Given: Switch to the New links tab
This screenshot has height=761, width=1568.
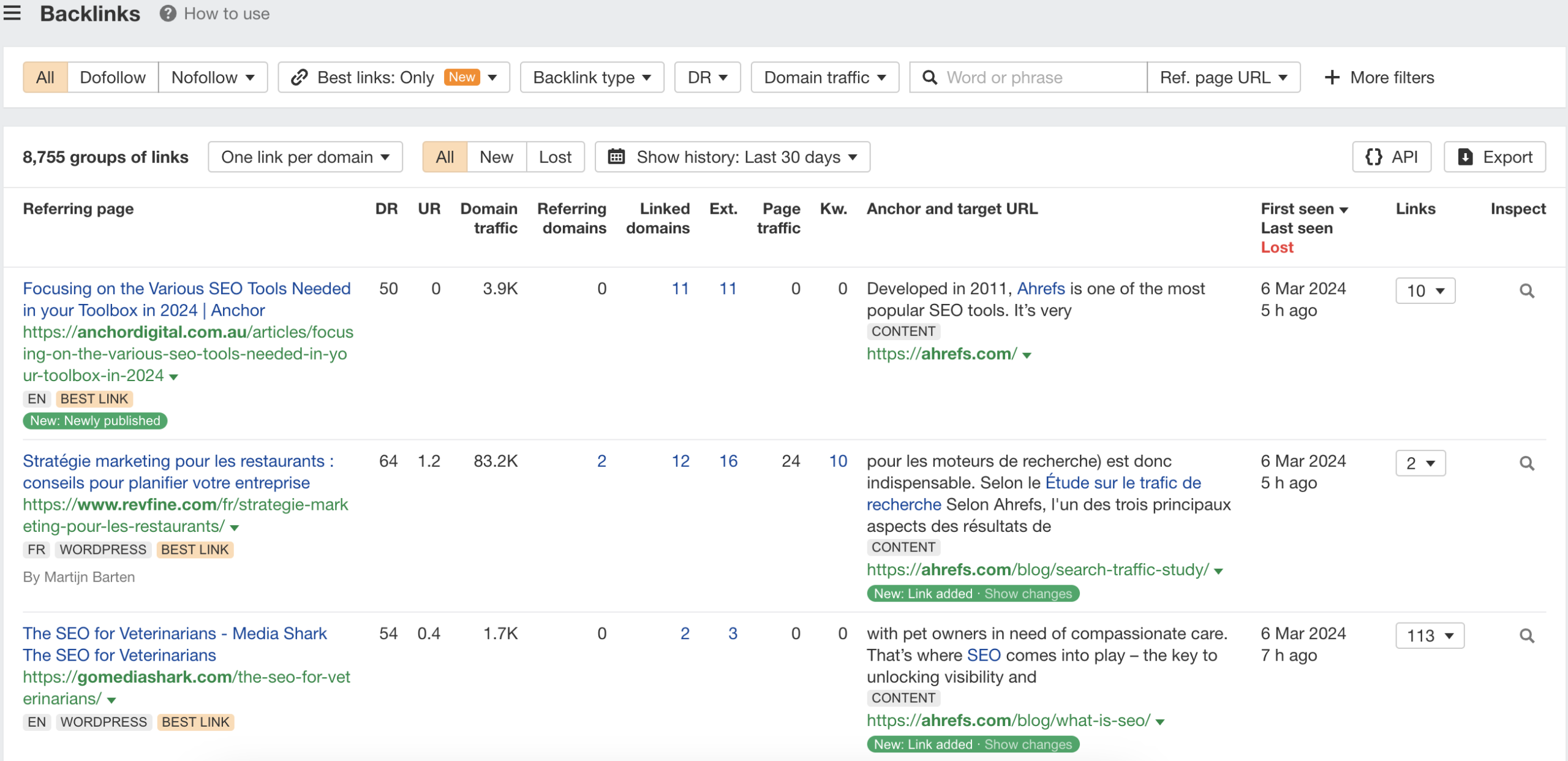Looking at the screenshot, I should pos(496,157).
